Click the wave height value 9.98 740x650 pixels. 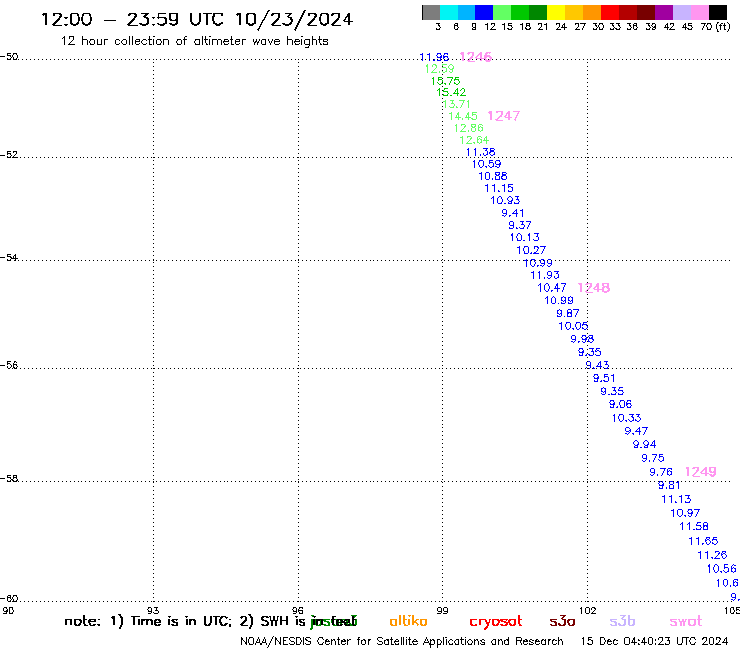click(x=582, y=338)
